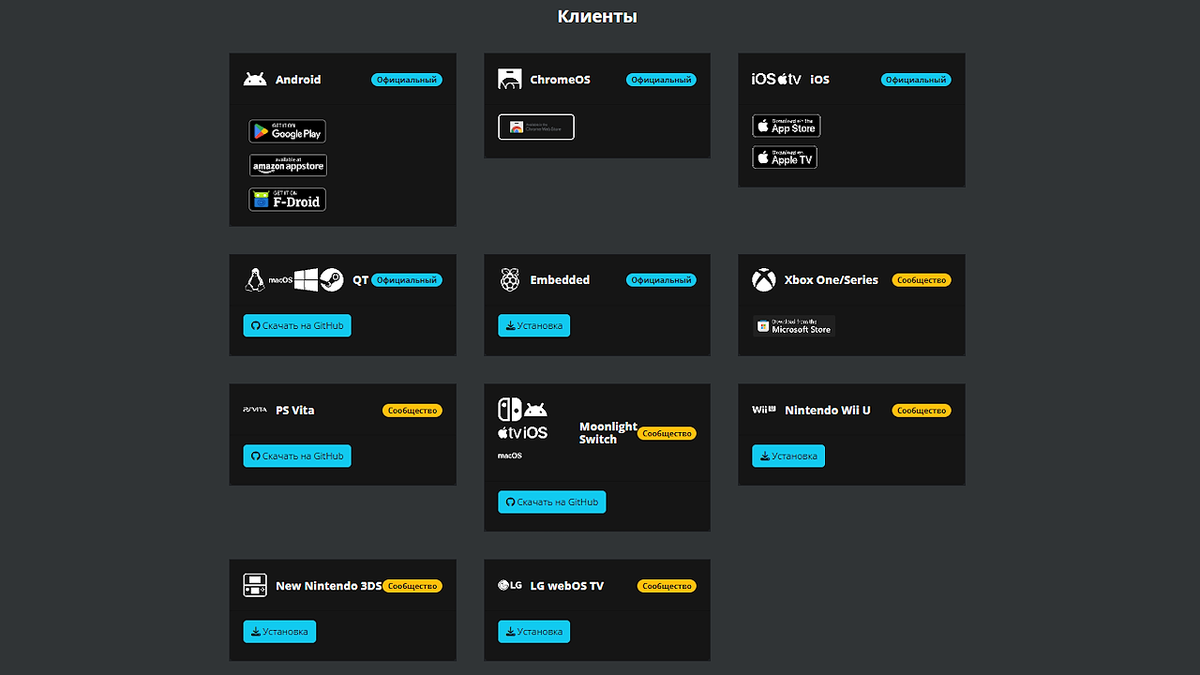The width and height of the screenshot is (1200, 675).
Task: Click the Клиенты section heading
Action: point(598,16)
